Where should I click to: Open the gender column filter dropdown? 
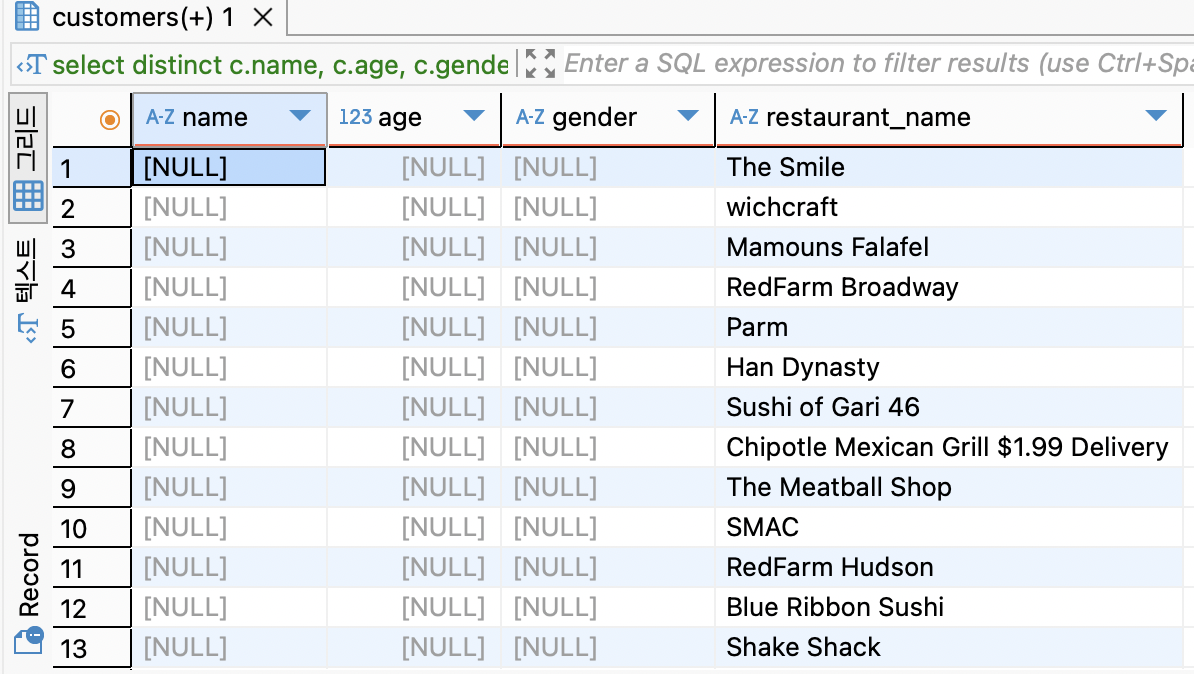pos(688,116)
